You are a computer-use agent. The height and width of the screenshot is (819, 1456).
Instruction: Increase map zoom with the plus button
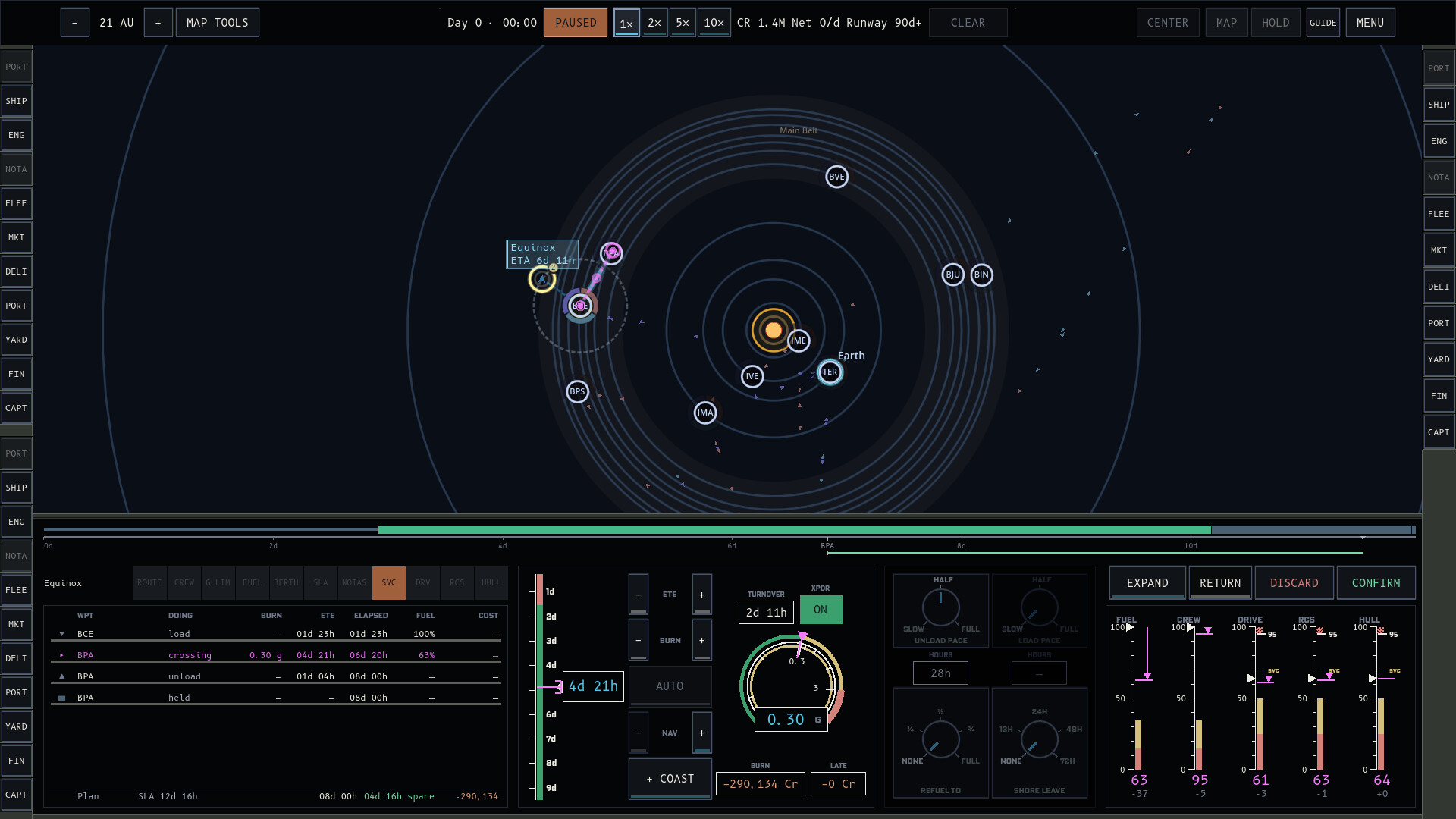pos(158,23)
